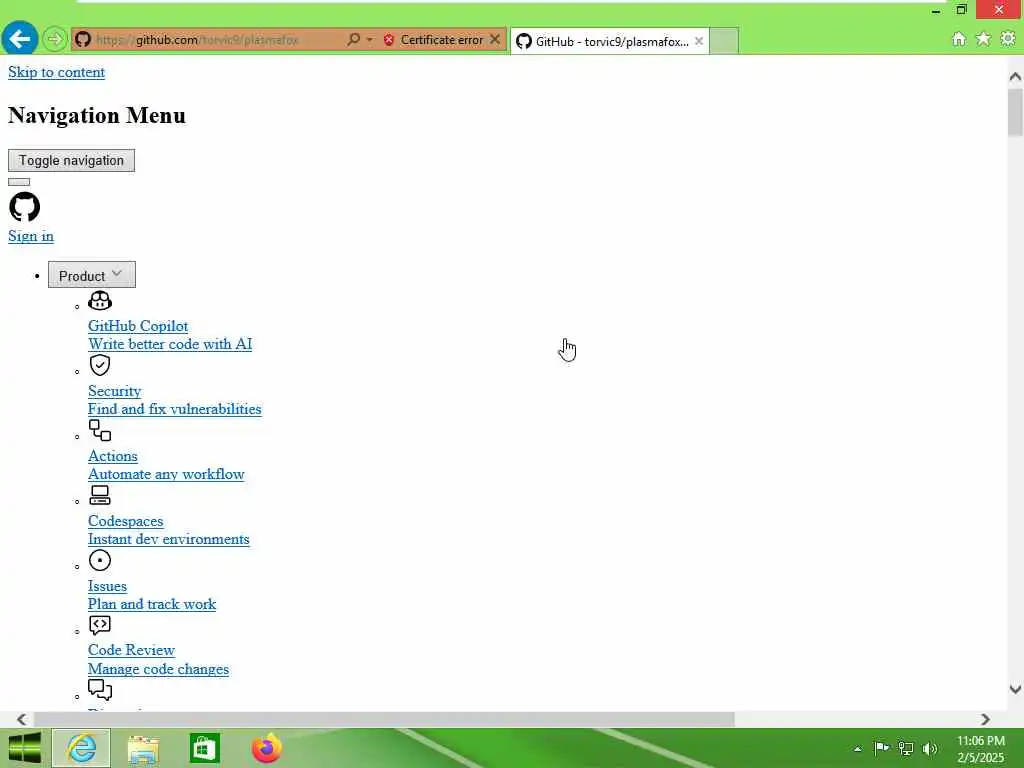Open the browser Home page icon
Viewport: 1024px width, 768px height.
click(x=959, y=39)
